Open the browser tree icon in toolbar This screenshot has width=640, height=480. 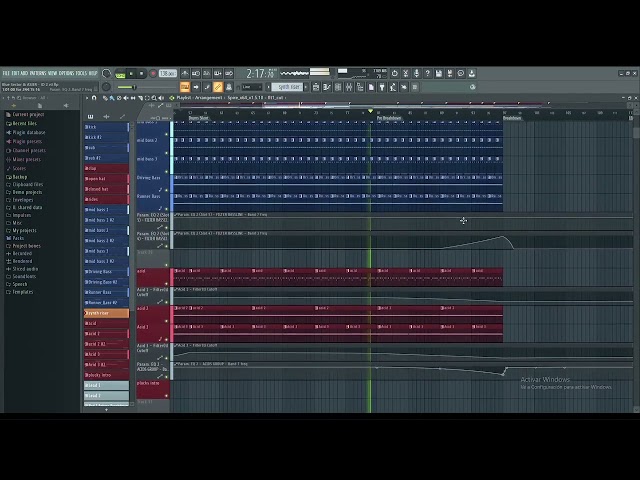click(x=360, y=87)
